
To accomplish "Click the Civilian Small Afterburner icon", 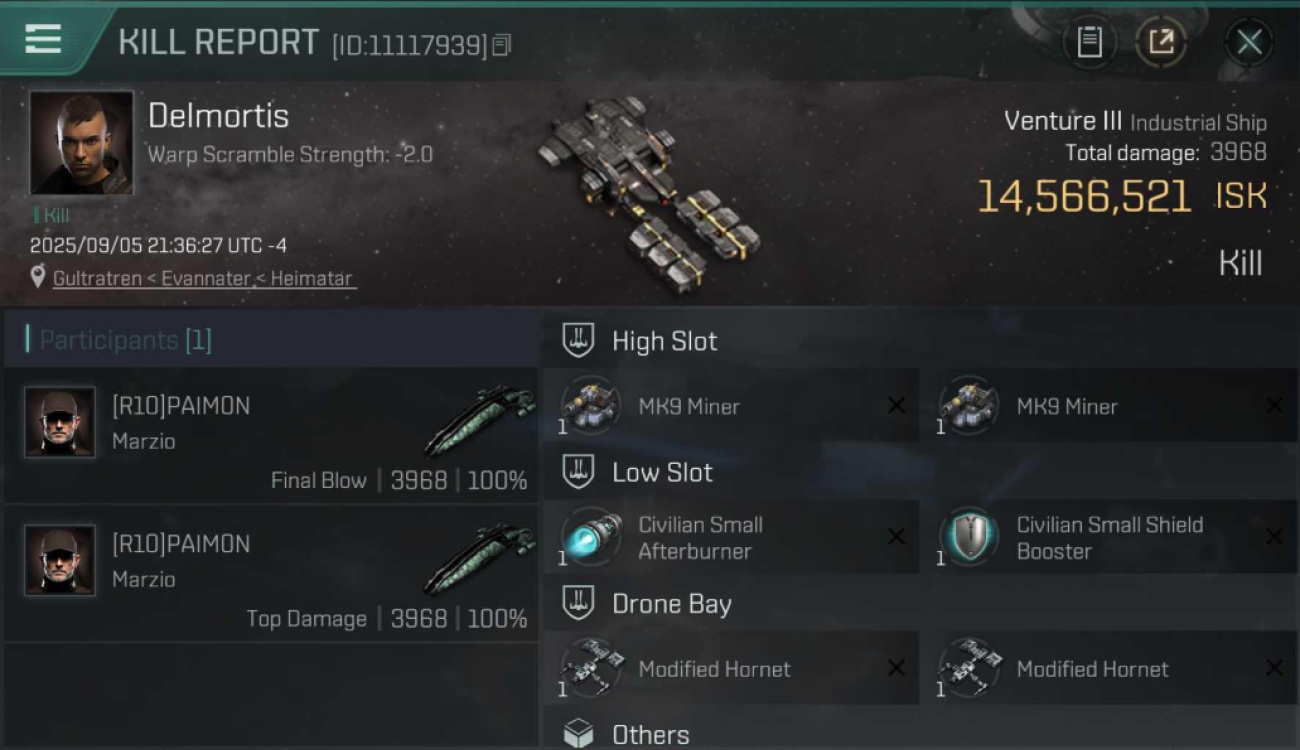I will point(590,537).
